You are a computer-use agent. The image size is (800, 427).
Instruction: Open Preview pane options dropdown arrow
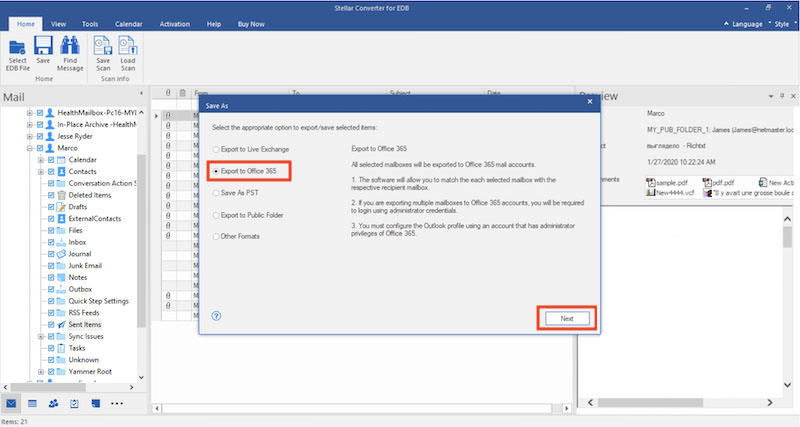pos(770,96)
